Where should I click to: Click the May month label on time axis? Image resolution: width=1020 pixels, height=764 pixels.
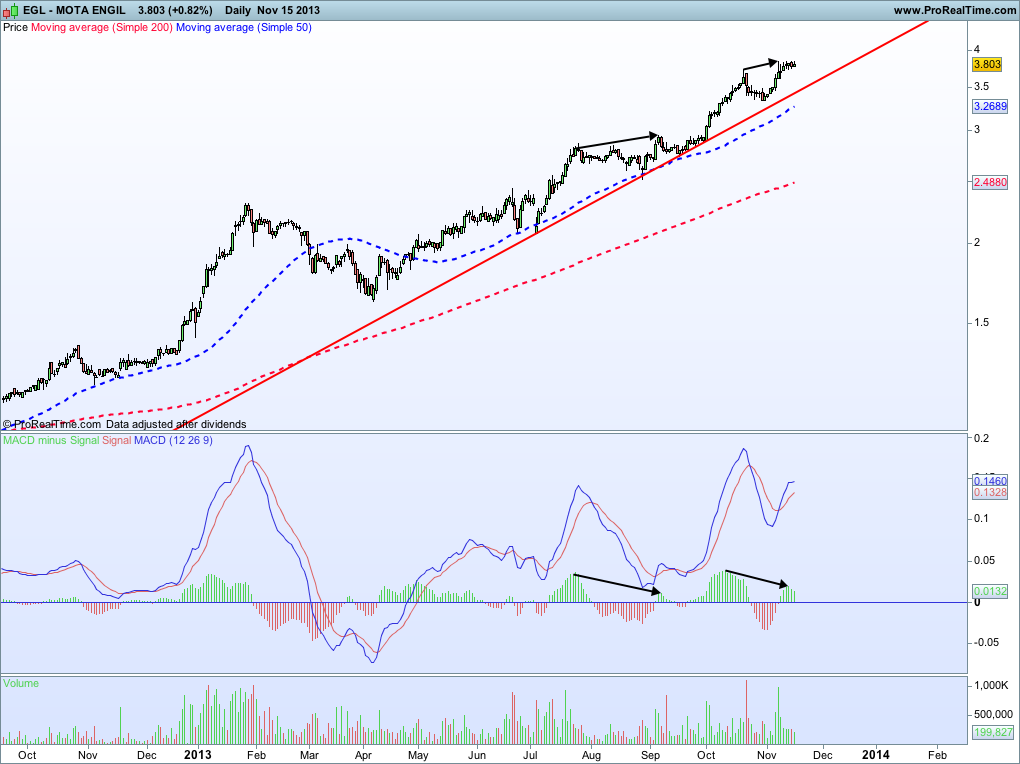(x=418, y=756)
